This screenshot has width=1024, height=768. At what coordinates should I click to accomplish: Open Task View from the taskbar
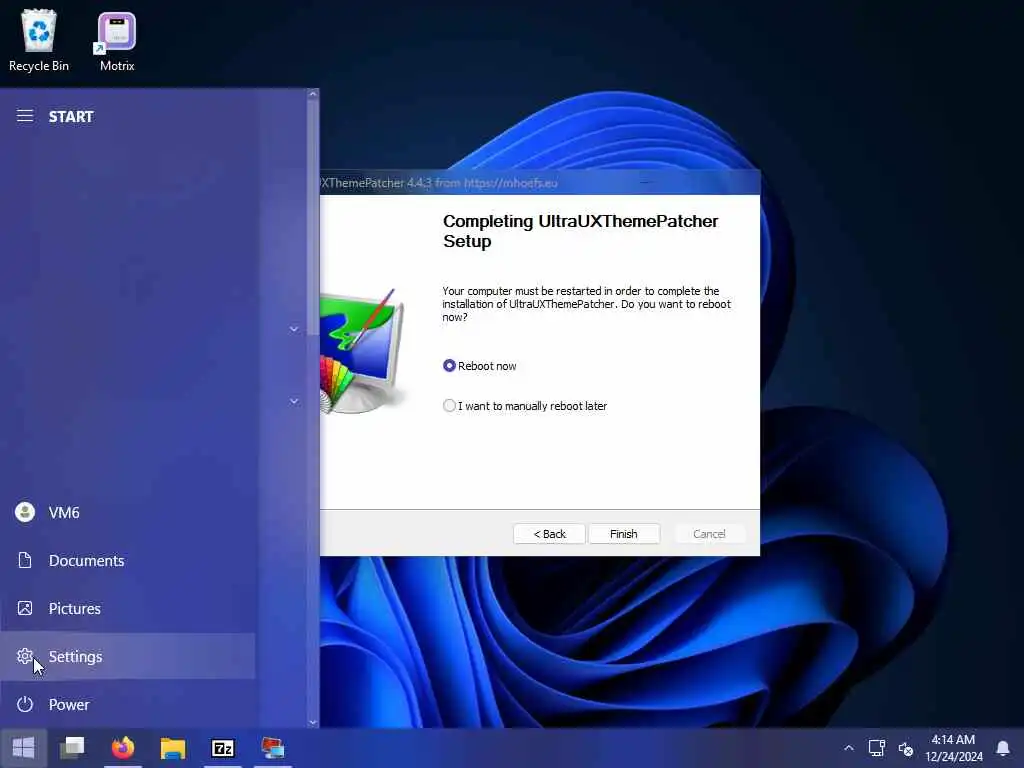coord(72,748)
